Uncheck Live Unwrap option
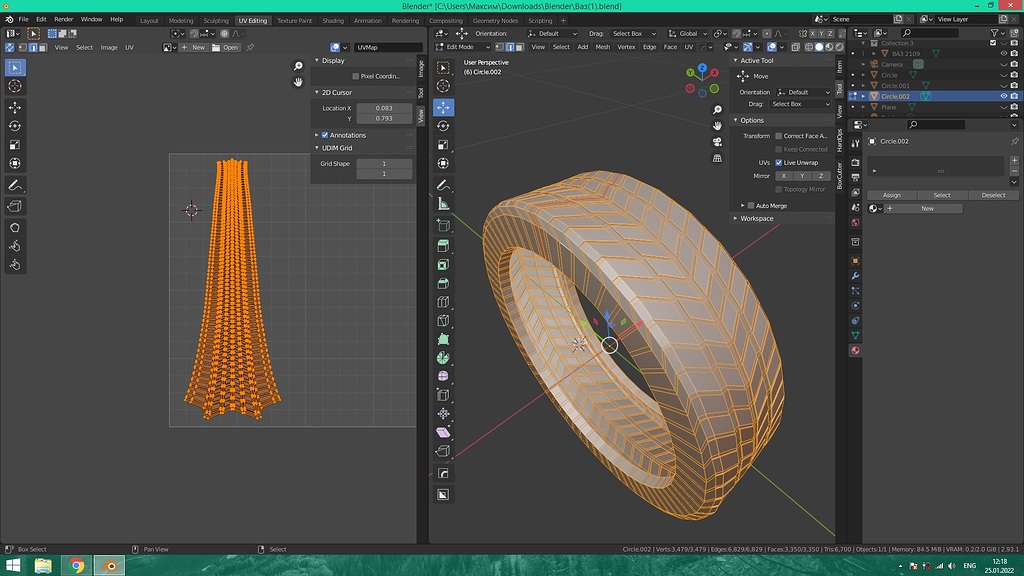1024x576 pixels. tap(778, 163)
